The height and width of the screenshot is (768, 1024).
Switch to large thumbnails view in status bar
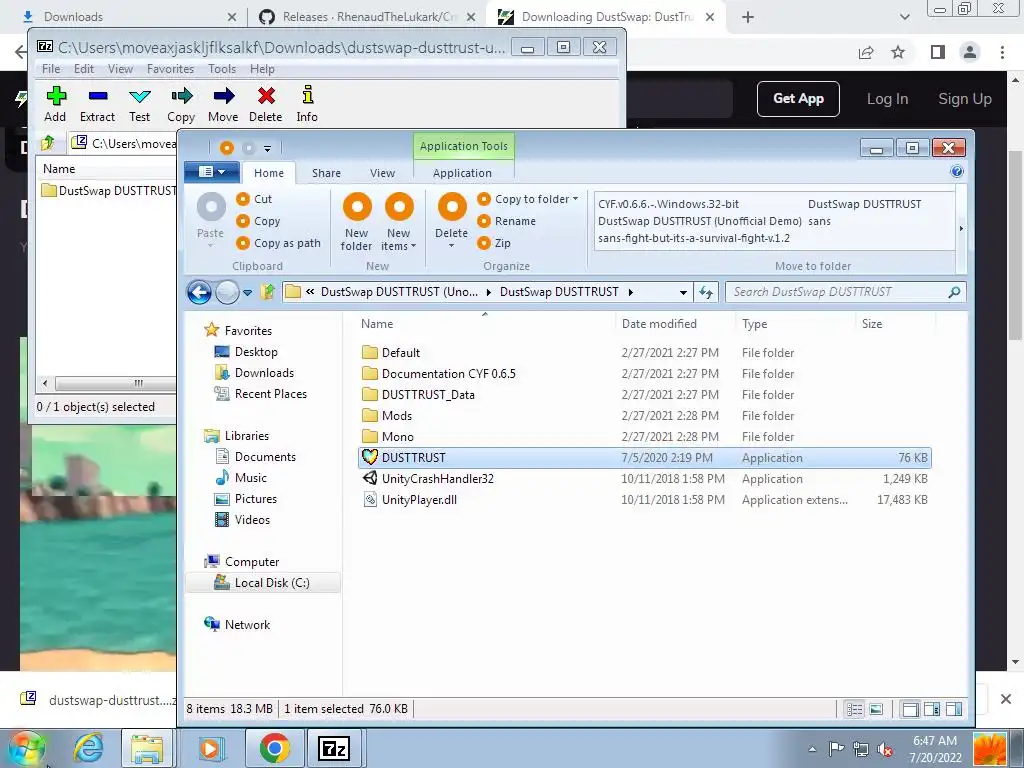pos(876,709)
